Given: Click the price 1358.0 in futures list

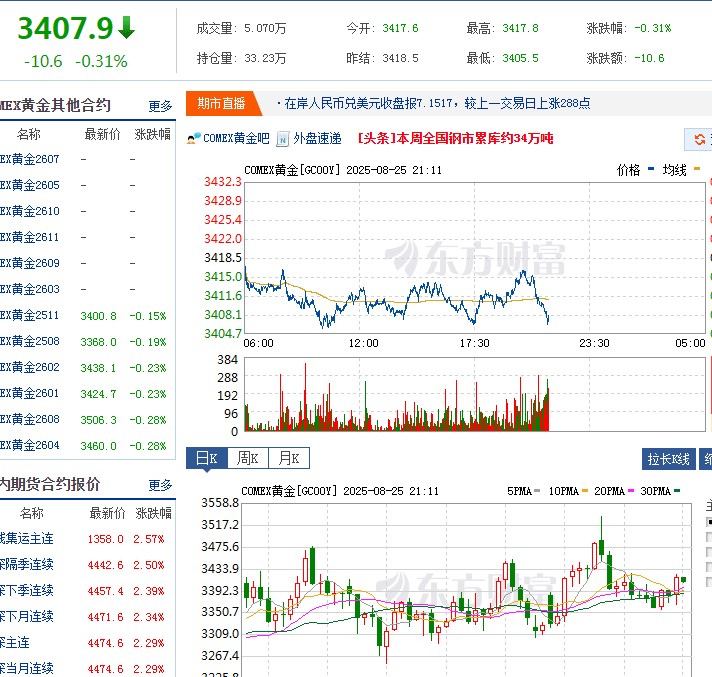Looking at the screenshot, I should [105, 539].
